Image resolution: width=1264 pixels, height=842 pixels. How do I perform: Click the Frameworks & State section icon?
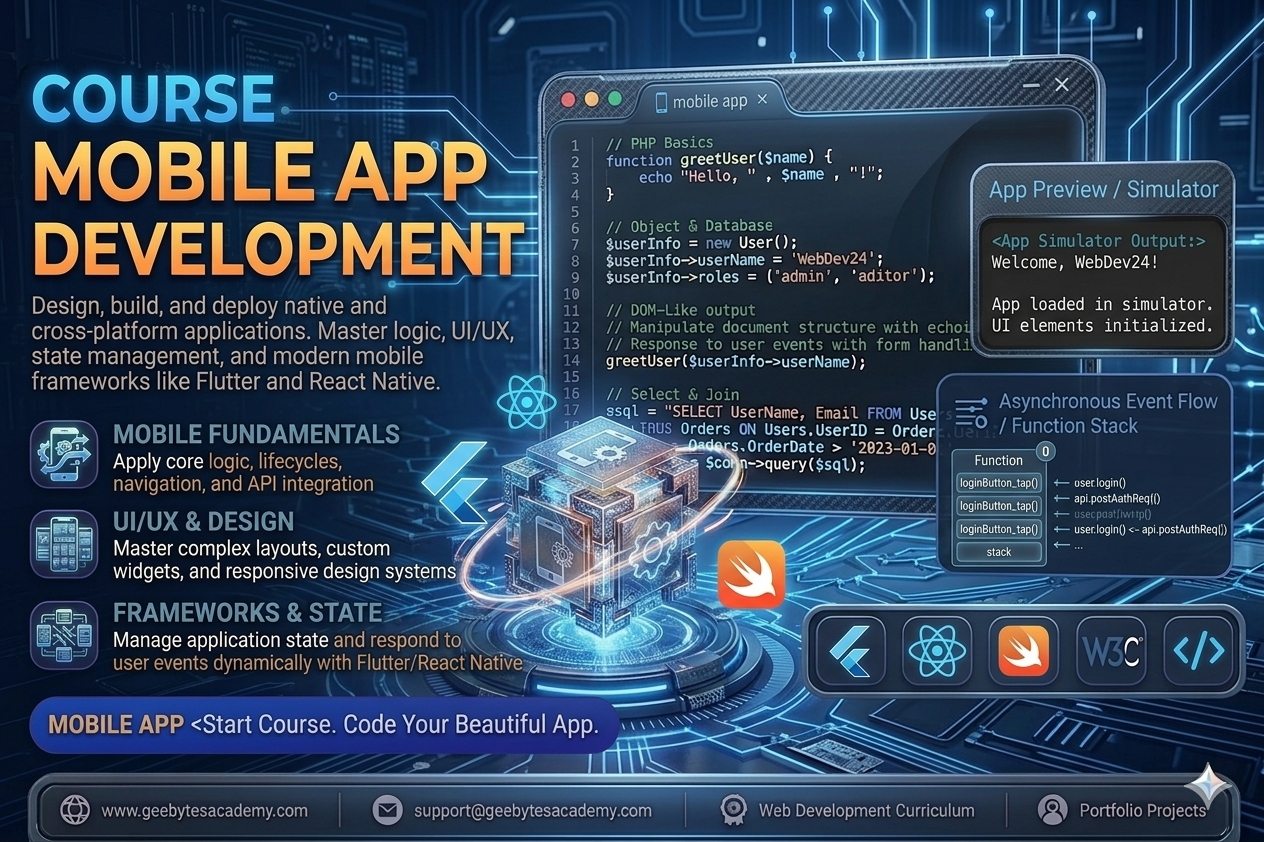click(64, 635)
